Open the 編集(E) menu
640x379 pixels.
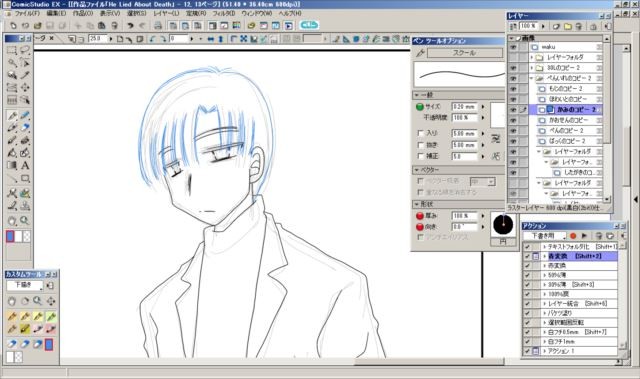point(56,13)
